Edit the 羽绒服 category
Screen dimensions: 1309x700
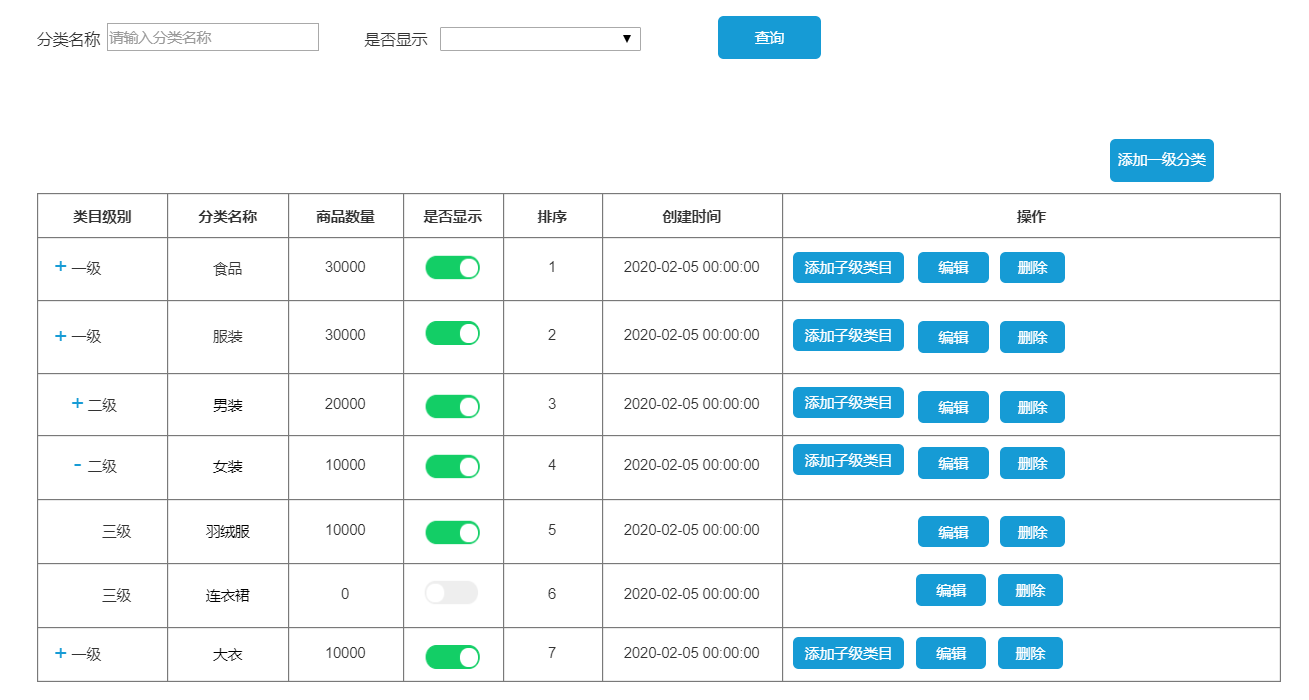click(953, 532)
